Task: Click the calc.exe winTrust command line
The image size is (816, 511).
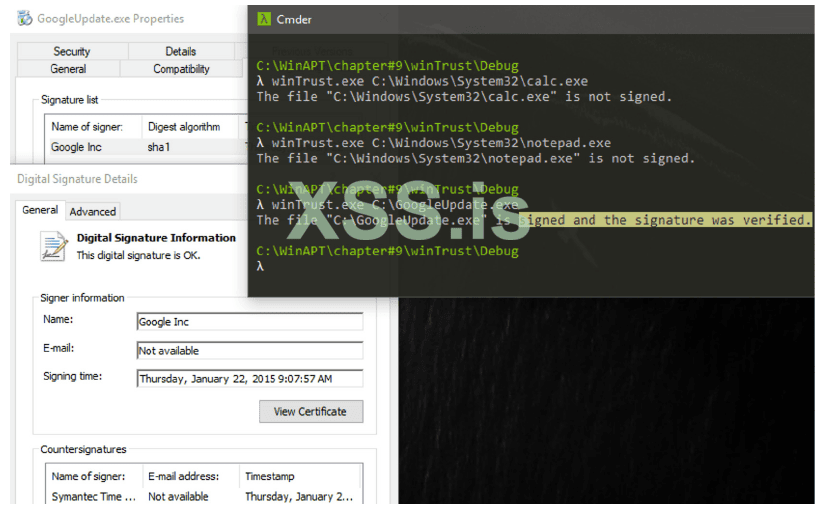Action: click(x=422, y=81)
